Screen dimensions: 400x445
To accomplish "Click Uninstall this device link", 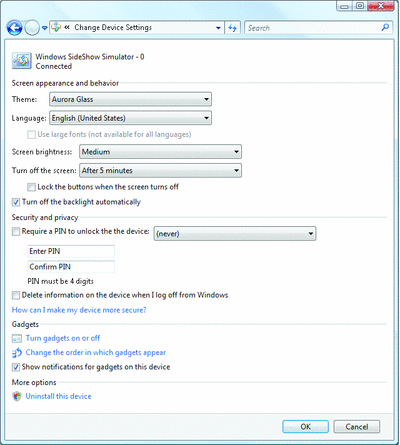I will tap(58, 396).
